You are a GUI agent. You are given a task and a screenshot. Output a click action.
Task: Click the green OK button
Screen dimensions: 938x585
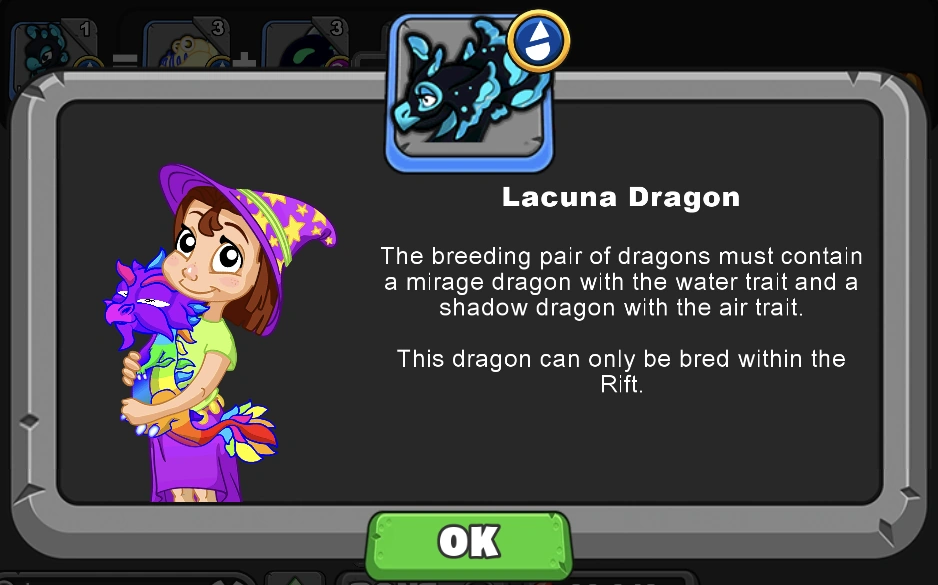click(469, 544)
